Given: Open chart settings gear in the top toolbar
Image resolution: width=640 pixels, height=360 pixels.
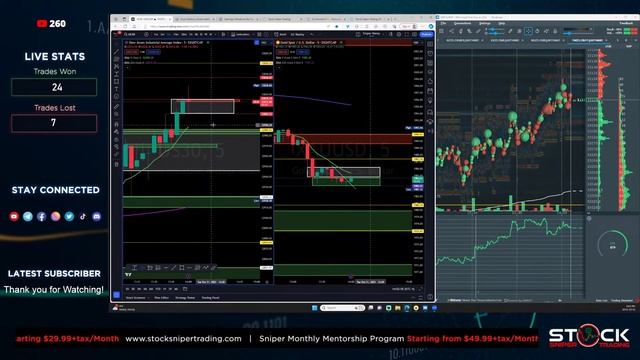Looking at the screenshot, I should click(x=398, y=34).
